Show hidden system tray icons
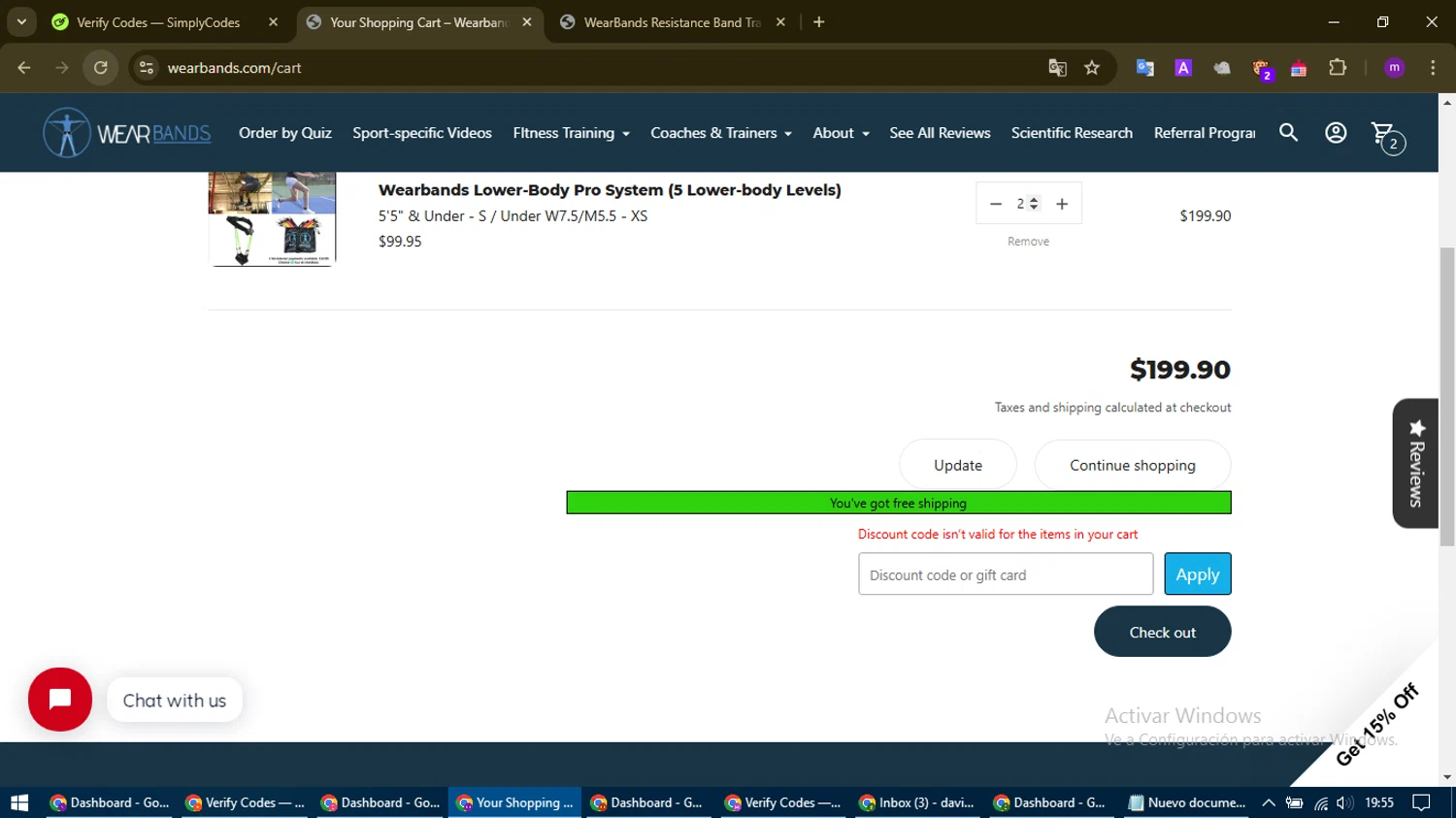The height and width of the screenshot is (818, 1456). tap(1269, 802)
